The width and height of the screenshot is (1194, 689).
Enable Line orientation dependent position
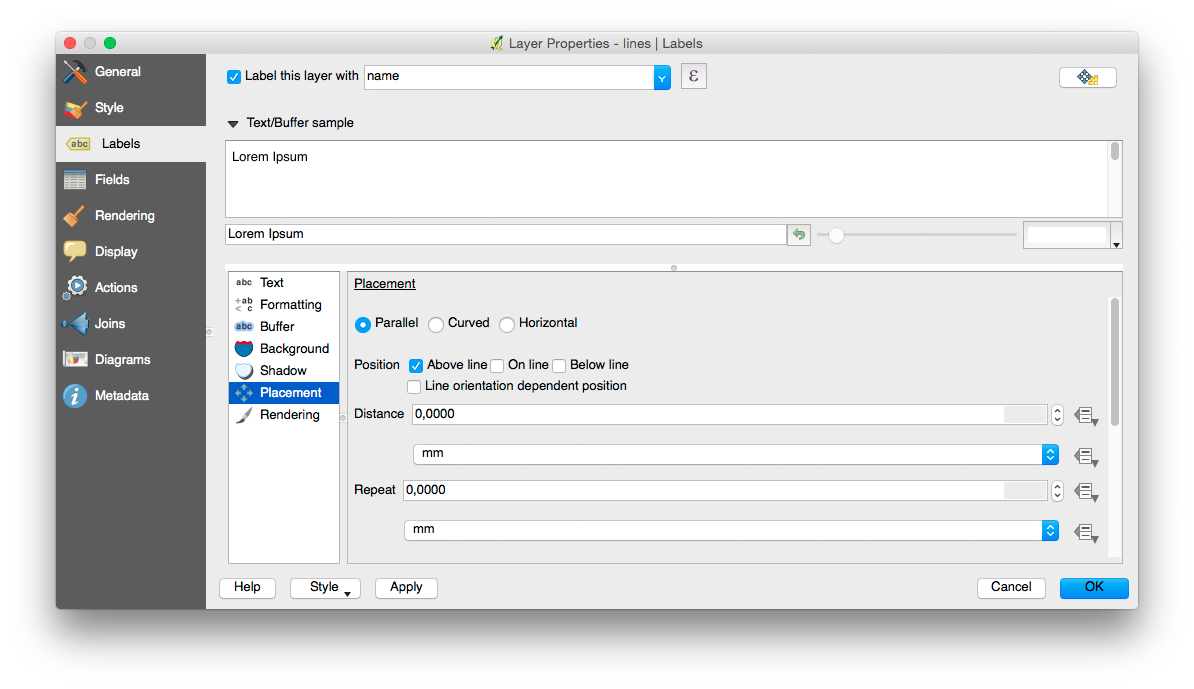point(414,387)
